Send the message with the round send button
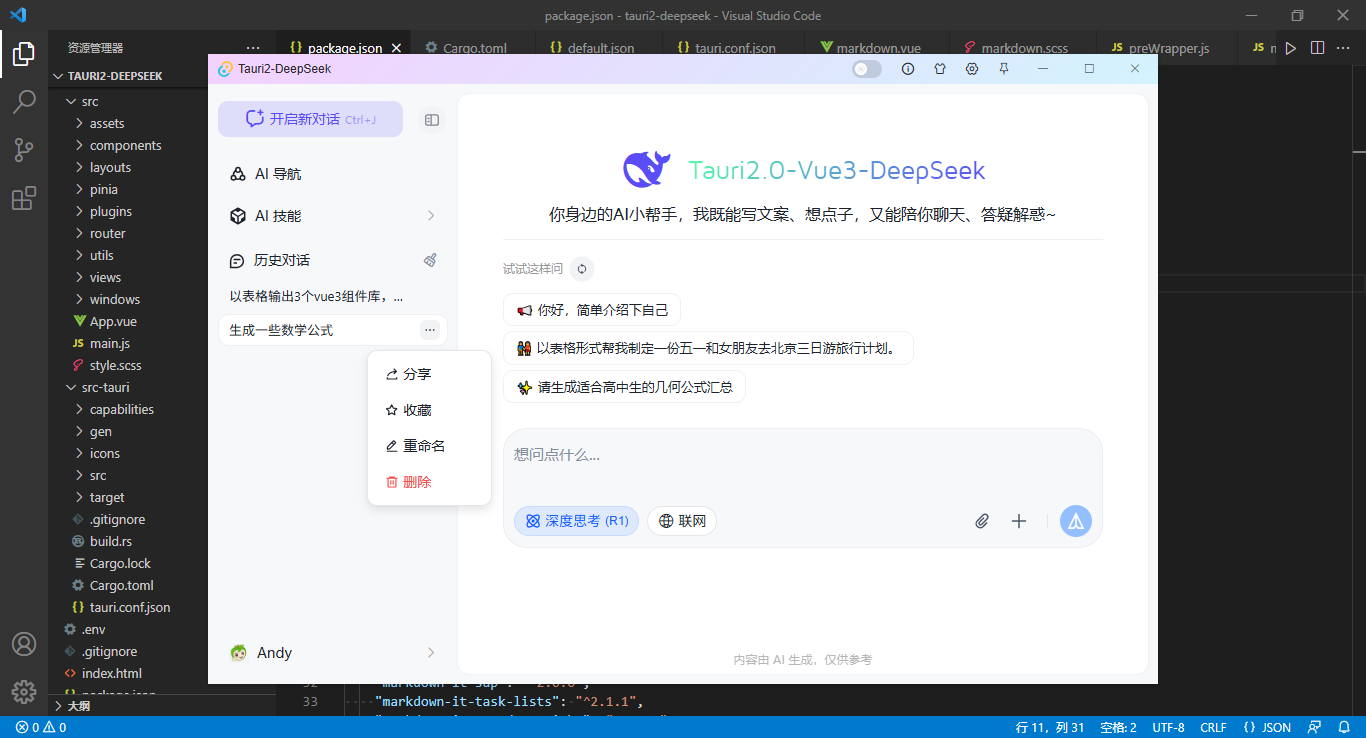Image resolution: width=1366 pixels, height=738 pixels. coord(1076,521)
